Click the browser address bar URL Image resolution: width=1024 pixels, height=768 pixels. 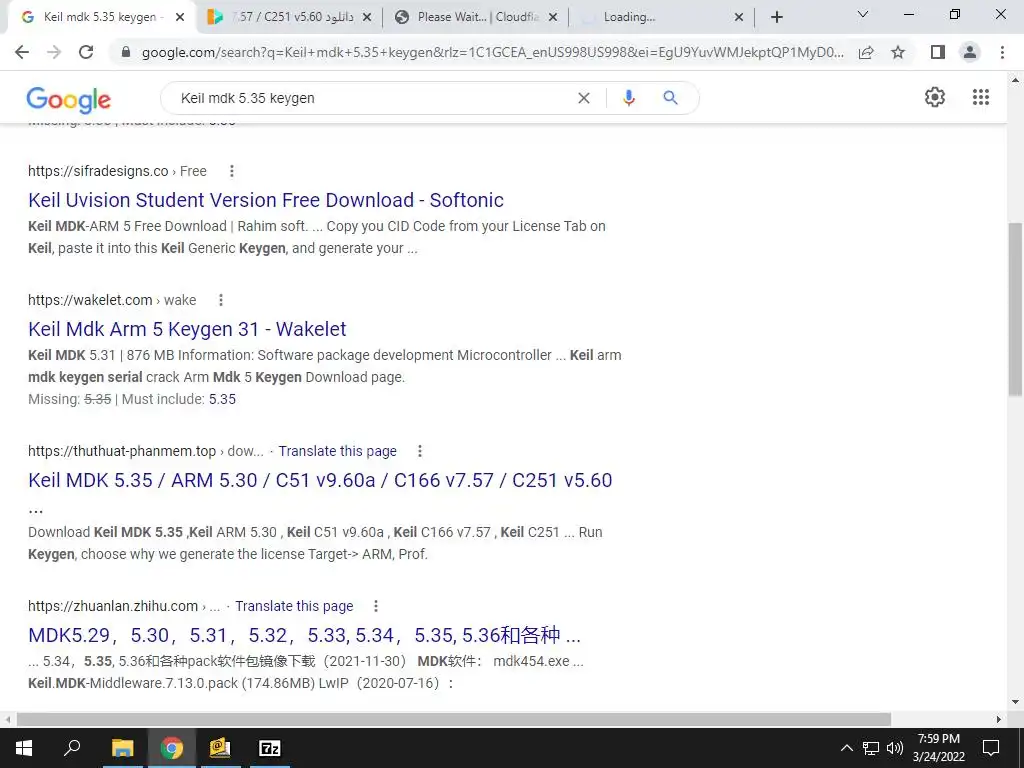pos(492,52)
